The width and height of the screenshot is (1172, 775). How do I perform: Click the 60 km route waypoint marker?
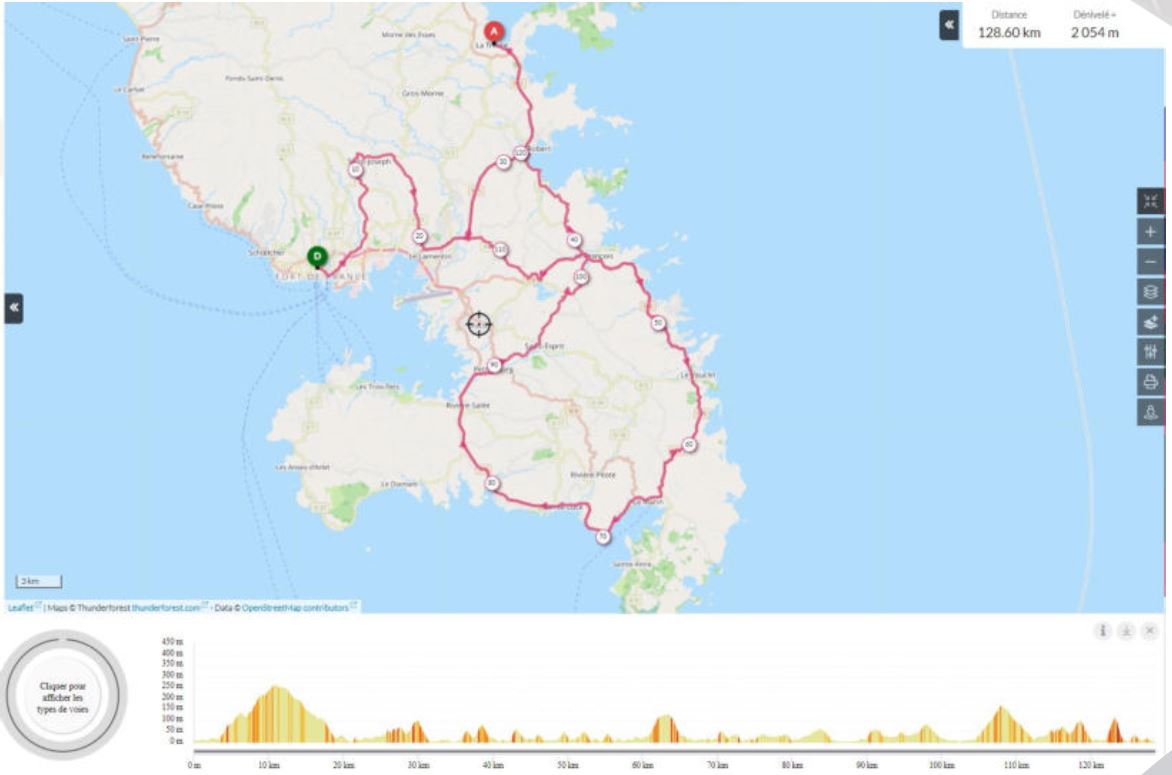689,445
